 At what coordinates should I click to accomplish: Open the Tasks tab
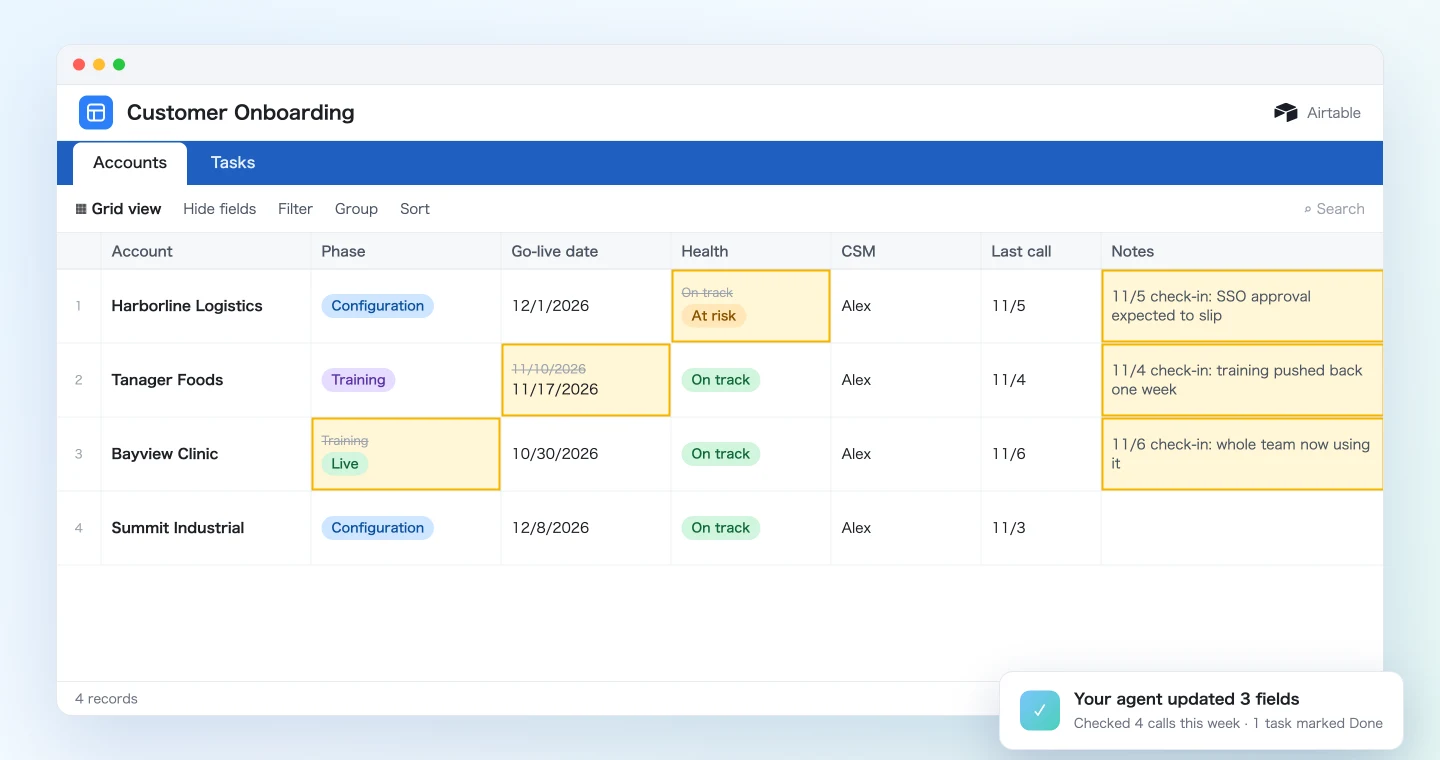point(233,163)
